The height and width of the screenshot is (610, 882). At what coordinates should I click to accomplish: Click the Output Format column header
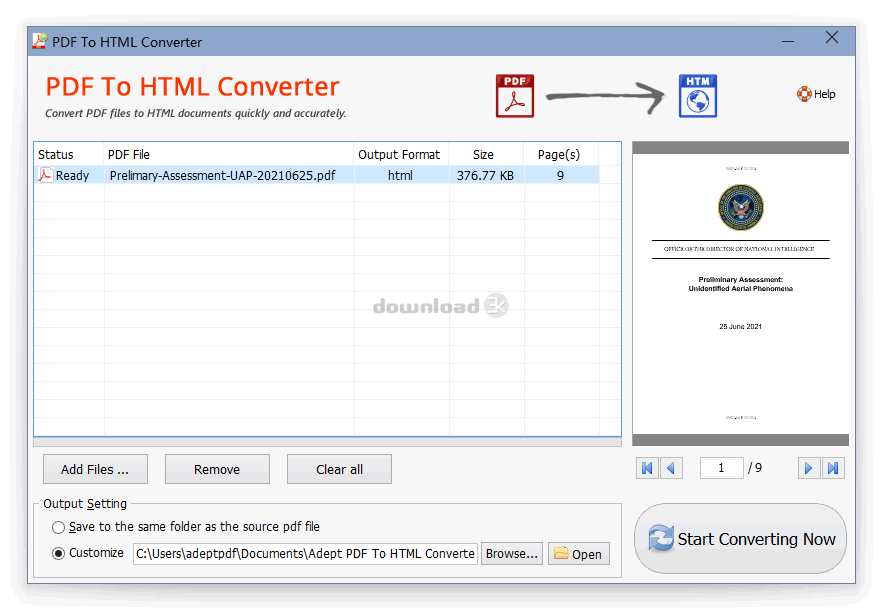[401, 155]
